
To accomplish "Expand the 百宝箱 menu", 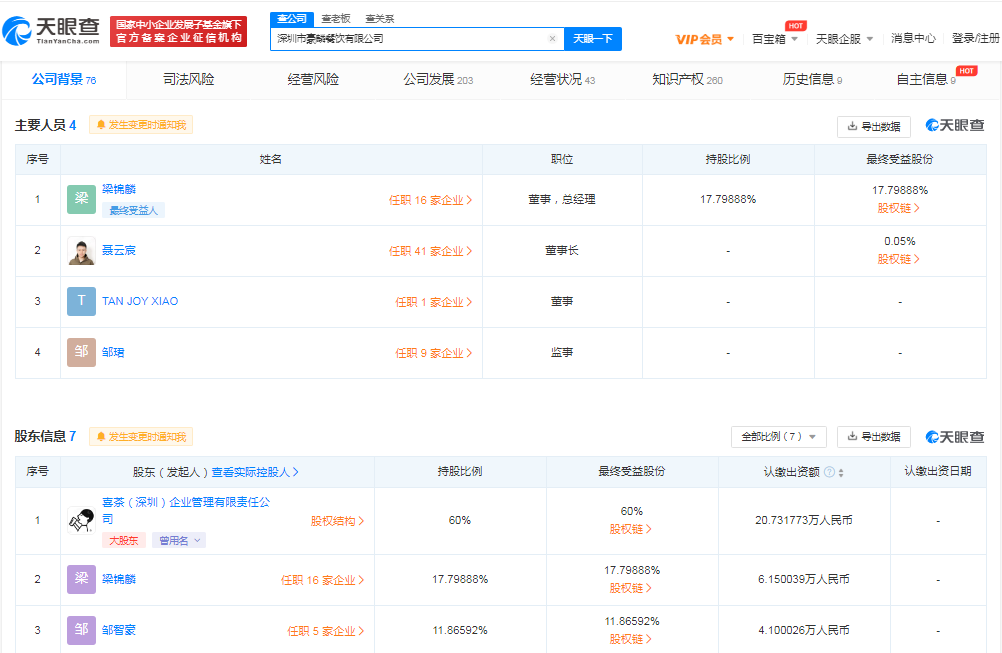I will pos(775,39).
